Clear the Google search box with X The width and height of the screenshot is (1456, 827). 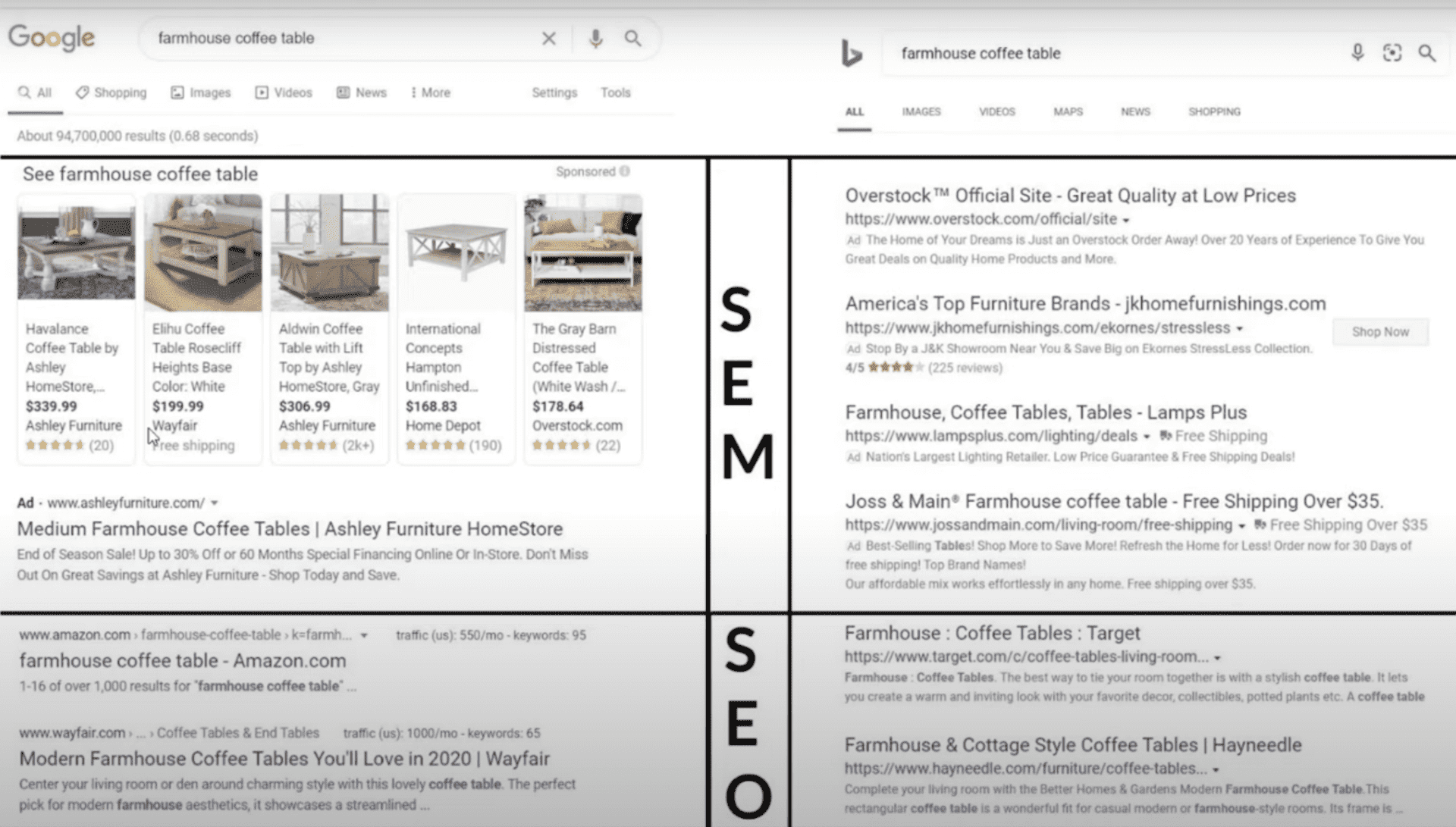click(x=548, y=38)
